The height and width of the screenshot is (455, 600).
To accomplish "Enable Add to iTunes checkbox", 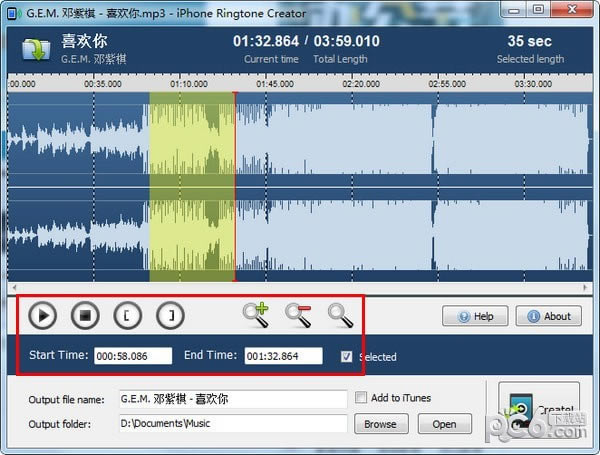I will point(362,398).
